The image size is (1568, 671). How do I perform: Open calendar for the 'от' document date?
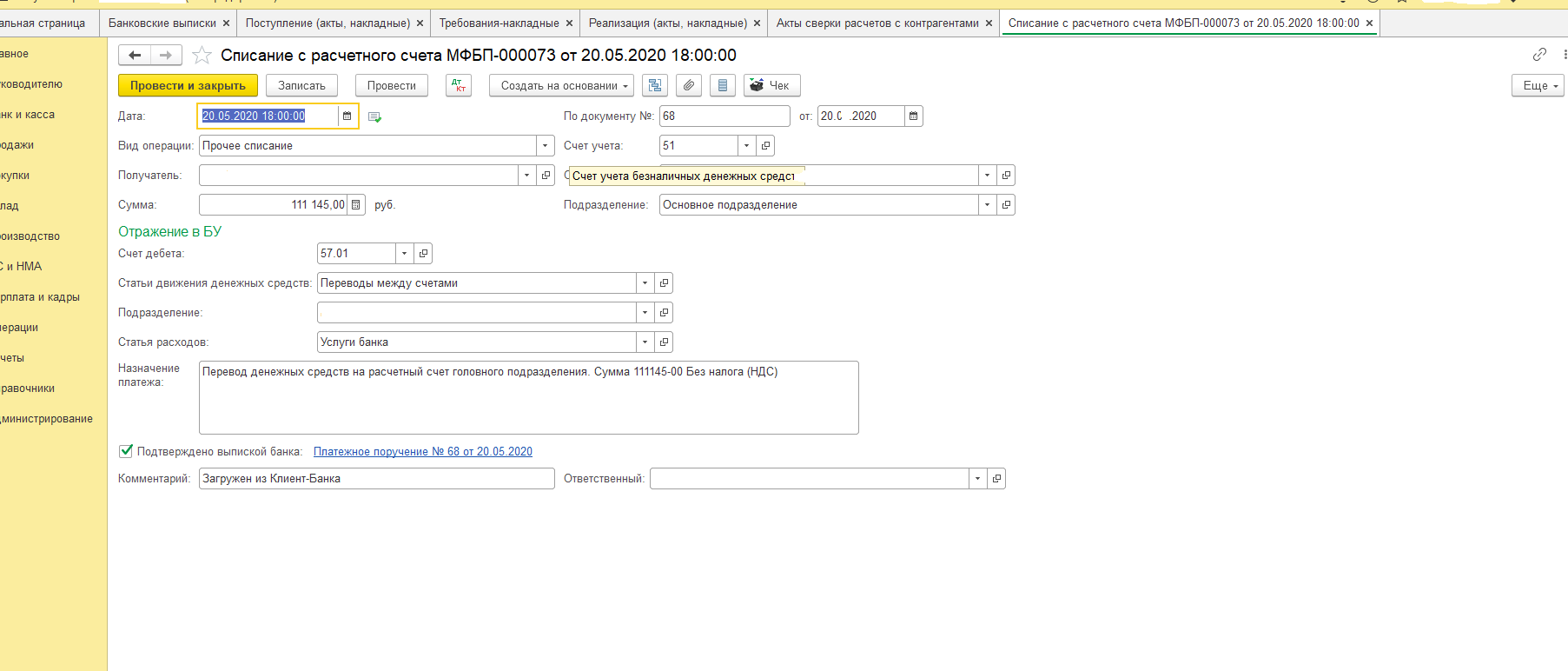(x=913, y=116)
